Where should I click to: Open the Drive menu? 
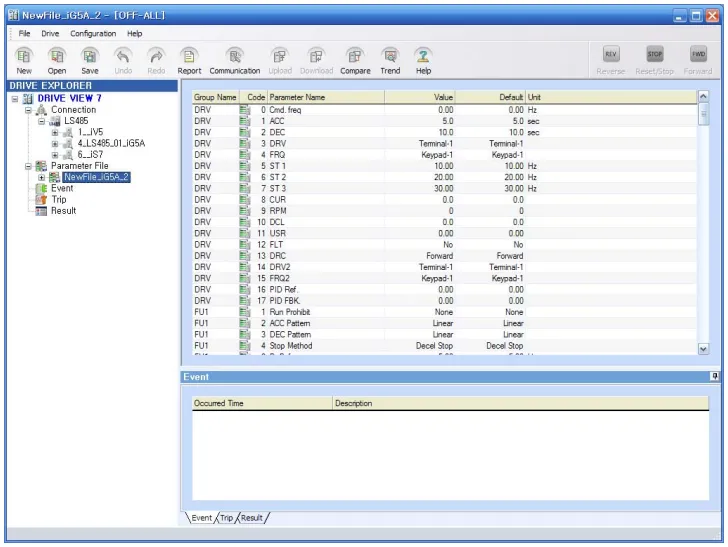(x=50, y=34)
